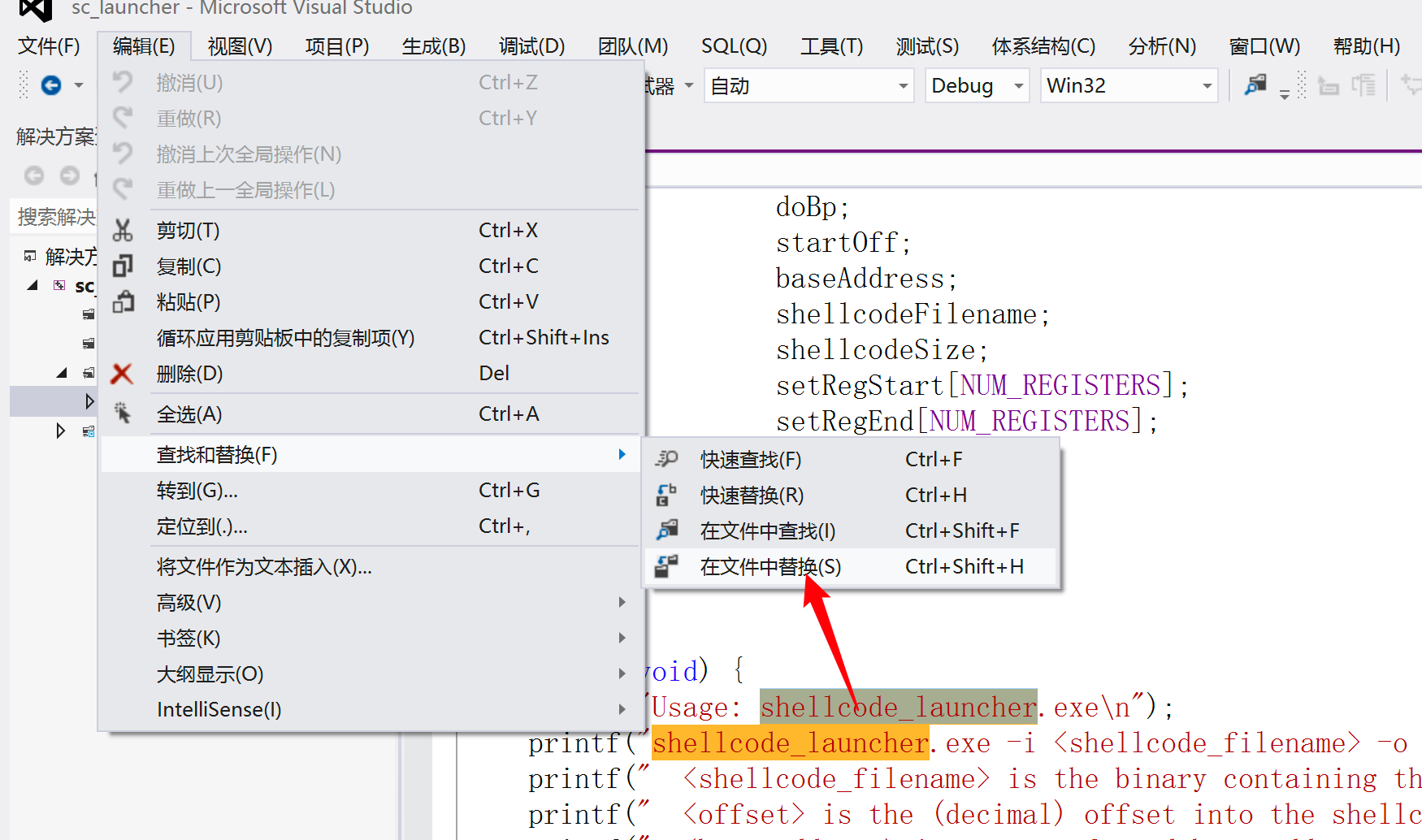Open the toolbar overflow options arrow
This screenshot has height=840, width=1422.
point(1285,94)
